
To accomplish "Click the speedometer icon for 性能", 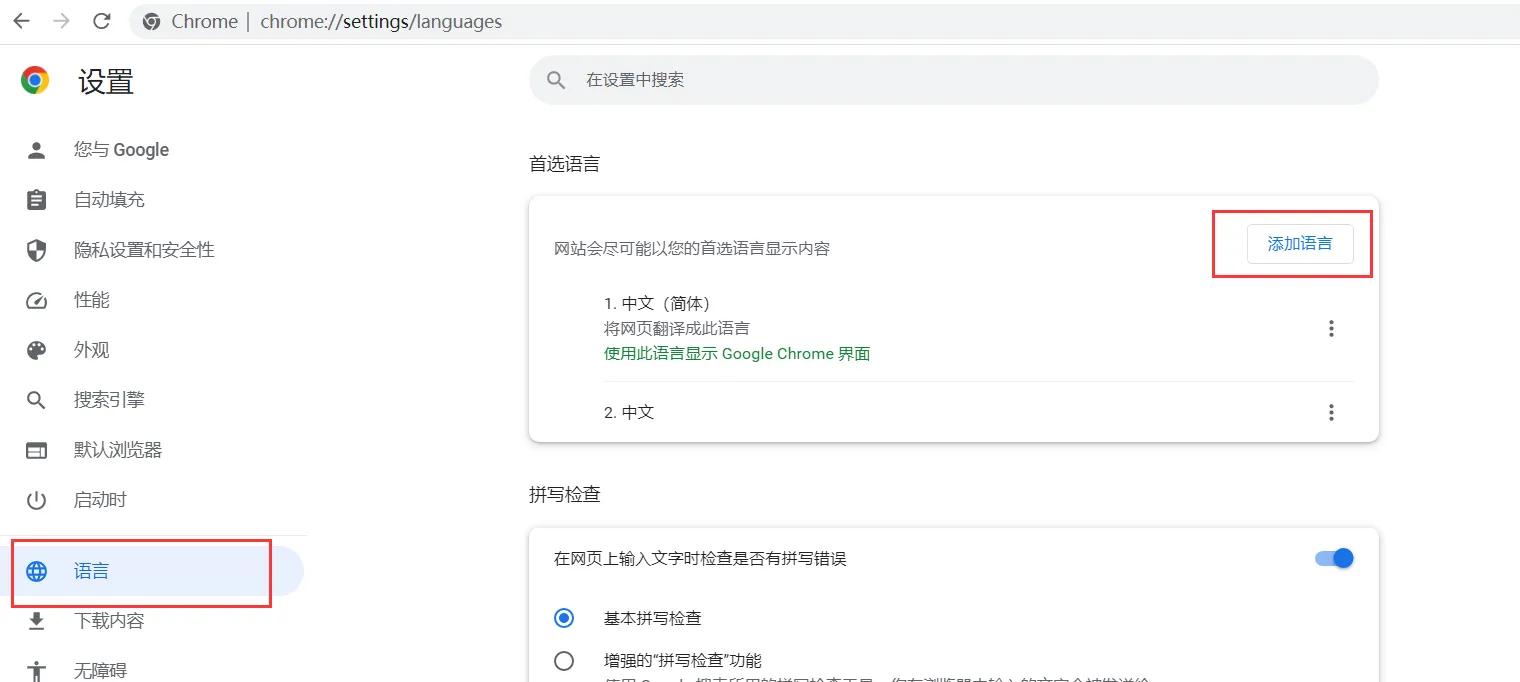I will coord(37,300).
